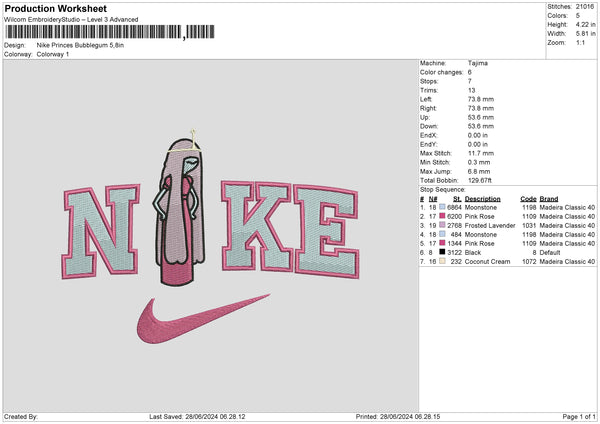
Task: Click the letter K in the embroidery preview
Action: (256, 226)
